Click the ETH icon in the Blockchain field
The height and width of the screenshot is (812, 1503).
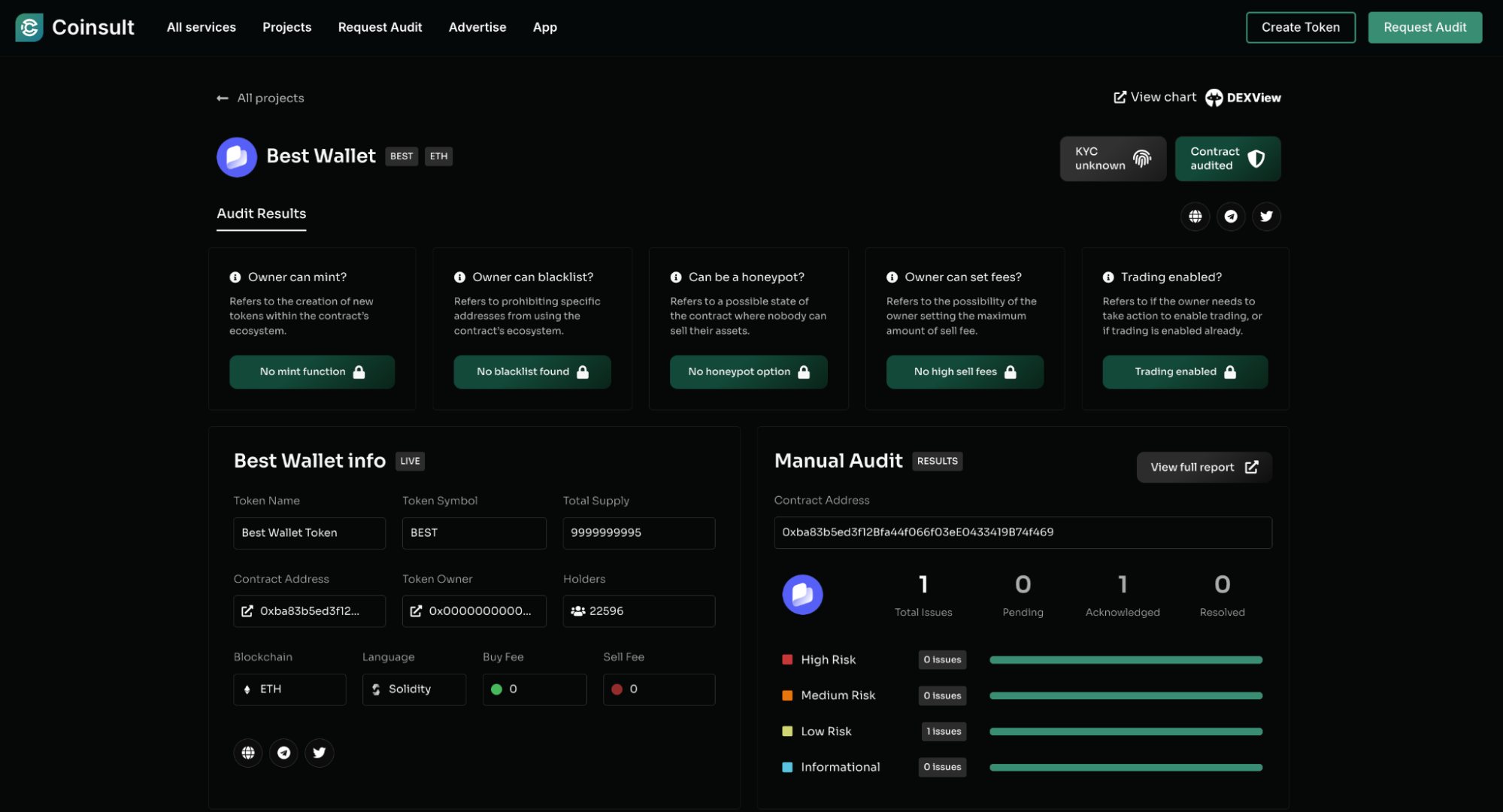(246, 689)
